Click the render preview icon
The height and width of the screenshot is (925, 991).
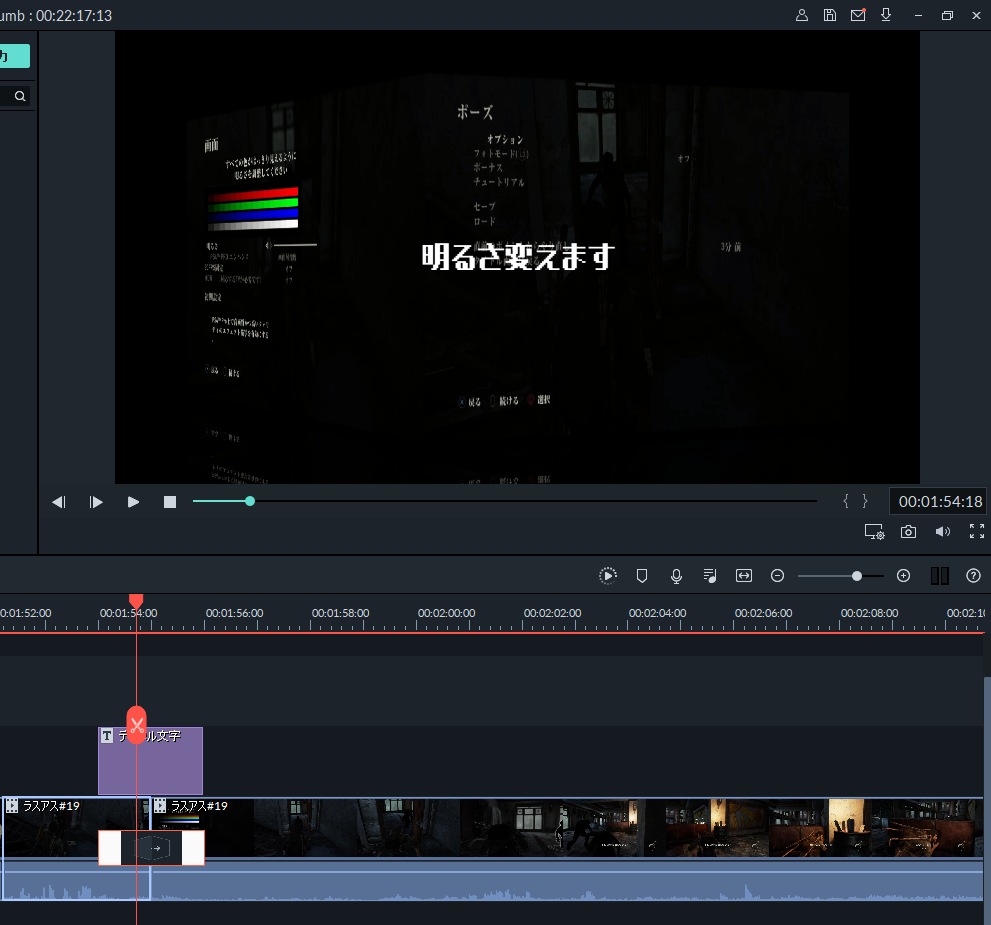(607, 576)
